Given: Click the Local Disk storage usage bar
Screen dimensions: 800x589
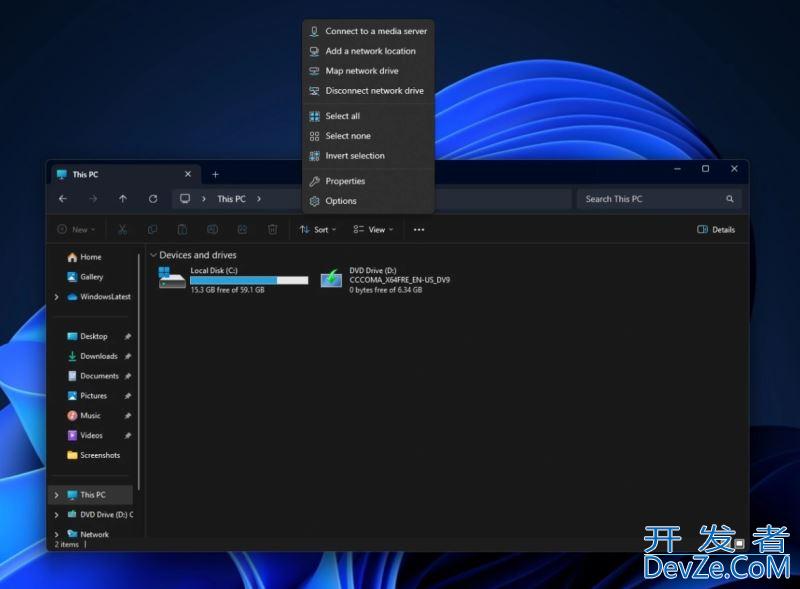Looking at the screenshot, I should (249, 280).
